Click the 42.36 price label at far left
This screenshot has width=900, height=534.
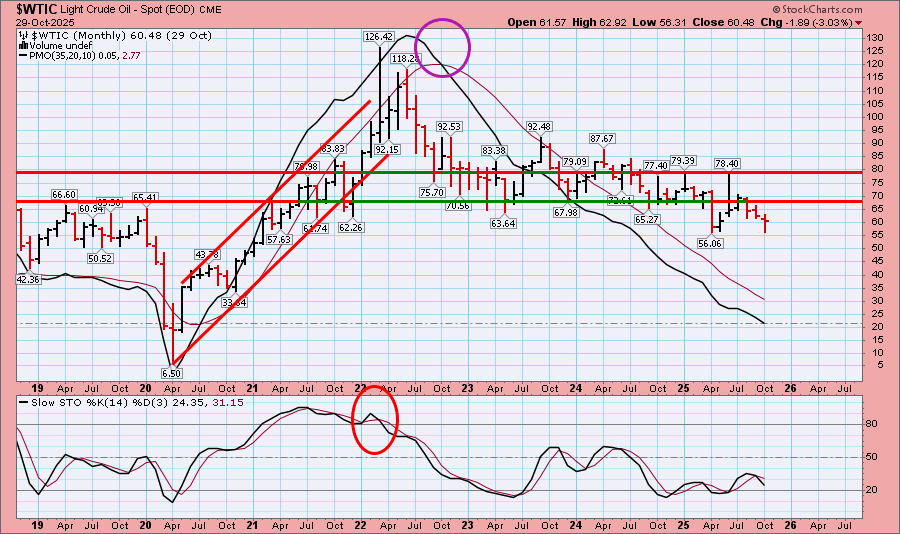(28, 280)
